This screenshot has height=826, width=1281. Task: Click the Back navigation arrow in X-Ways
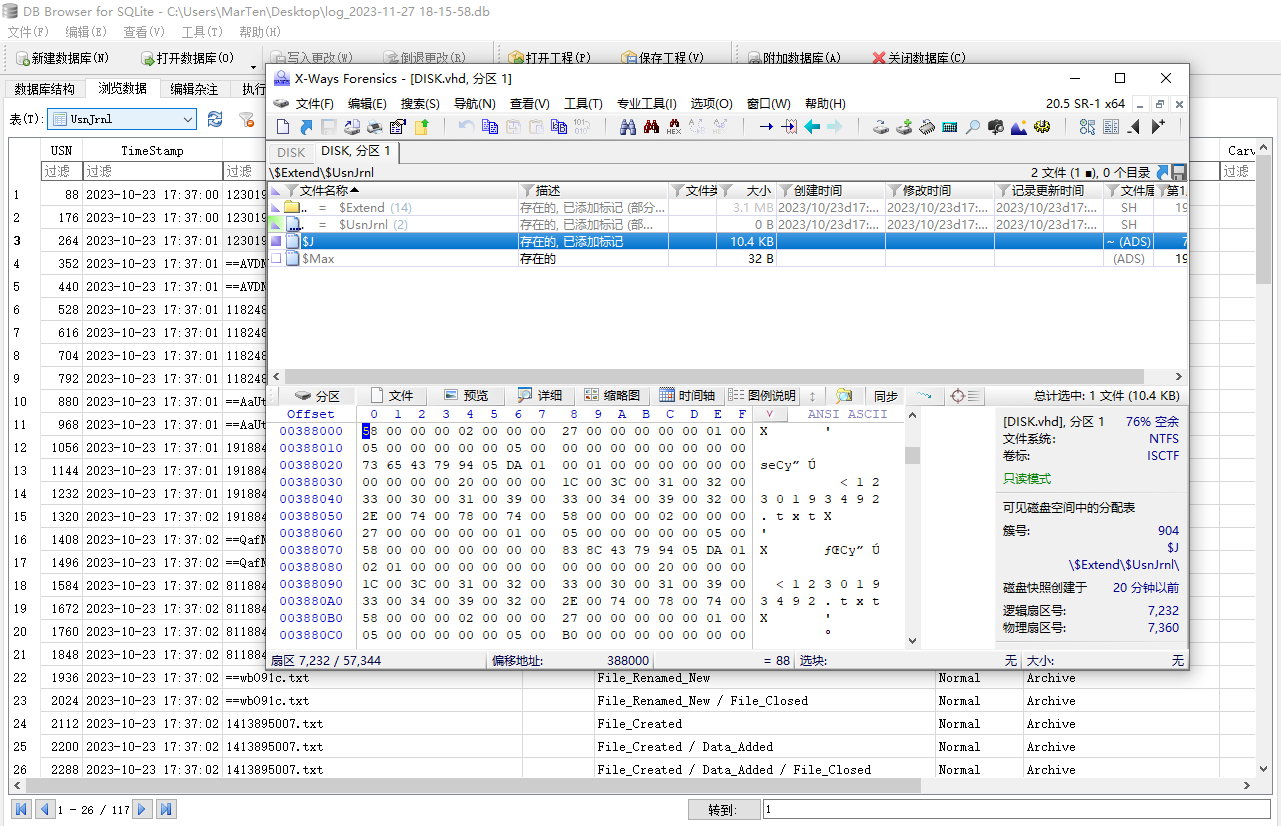812,127
